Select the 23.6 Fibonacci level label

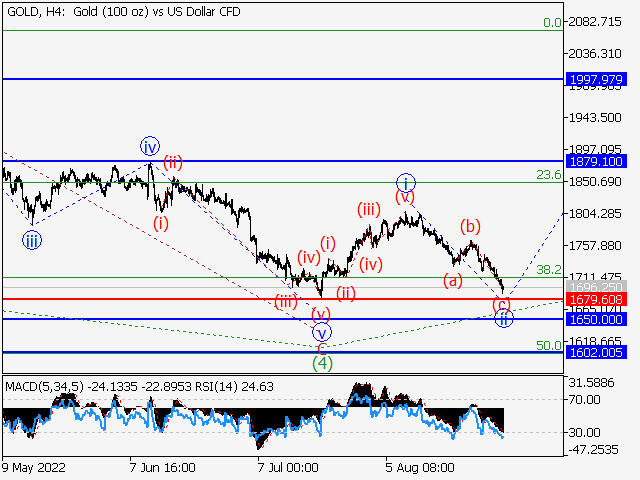[x=549, y=175]
